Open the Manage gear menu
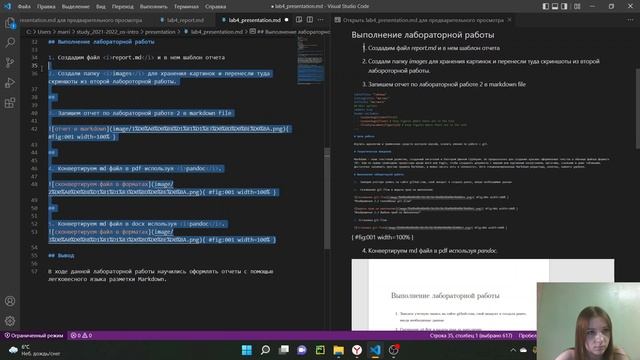640x360 pixels. click(x=10, y=321)
